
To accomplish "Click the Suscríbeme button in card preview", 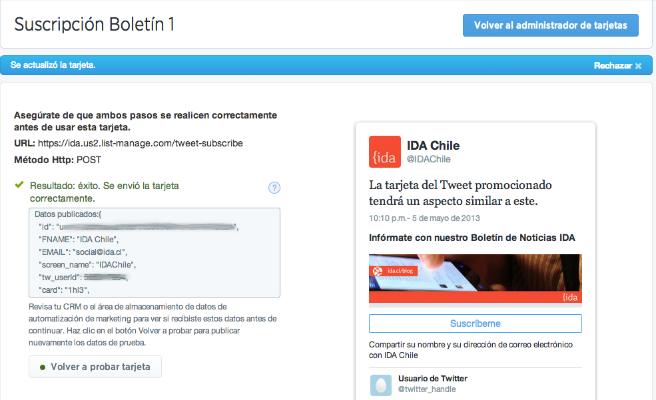I will (x=475, y=323).
